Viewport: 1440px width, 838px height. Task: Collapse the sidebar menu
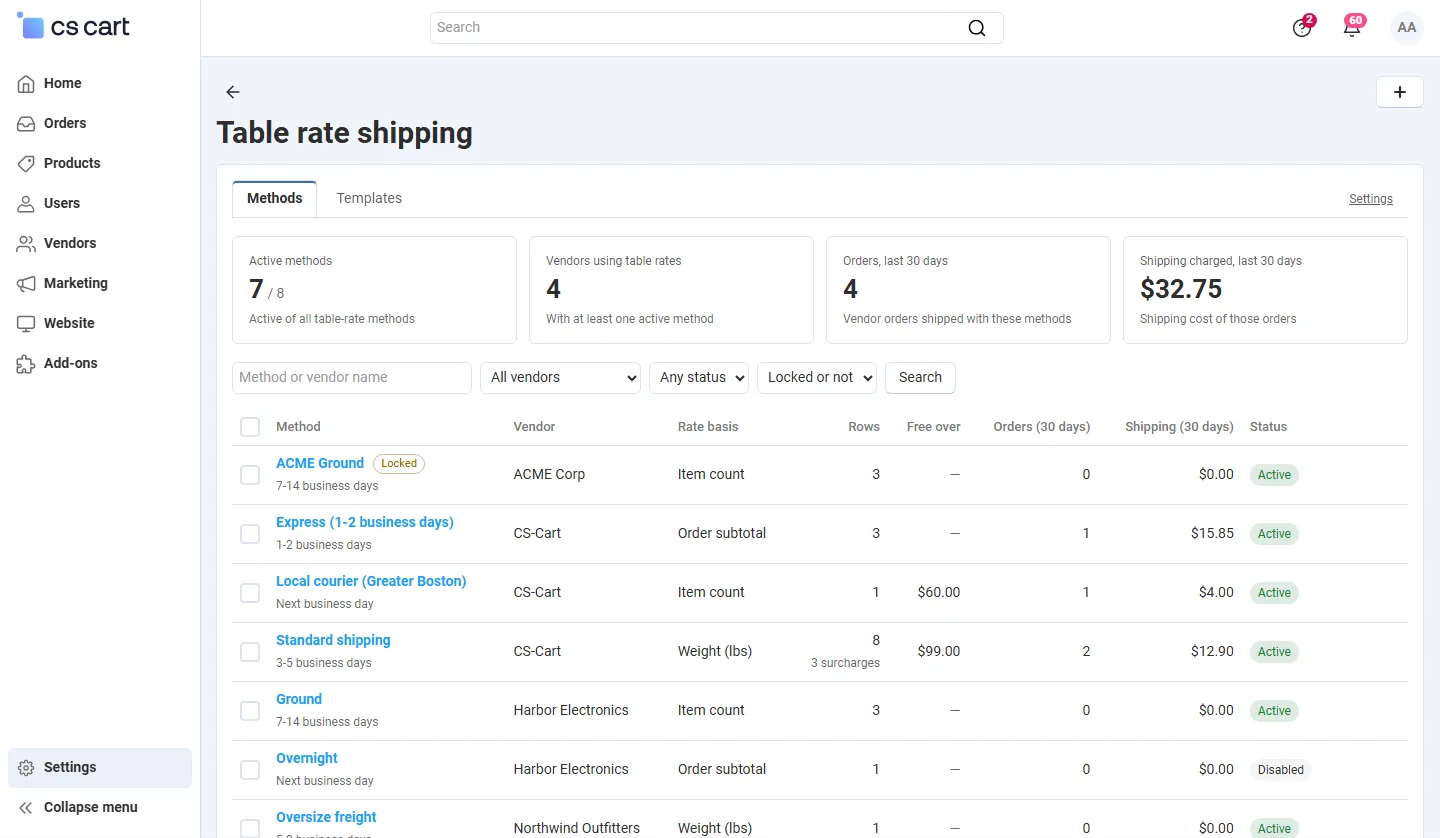click(x=100, y=807)
